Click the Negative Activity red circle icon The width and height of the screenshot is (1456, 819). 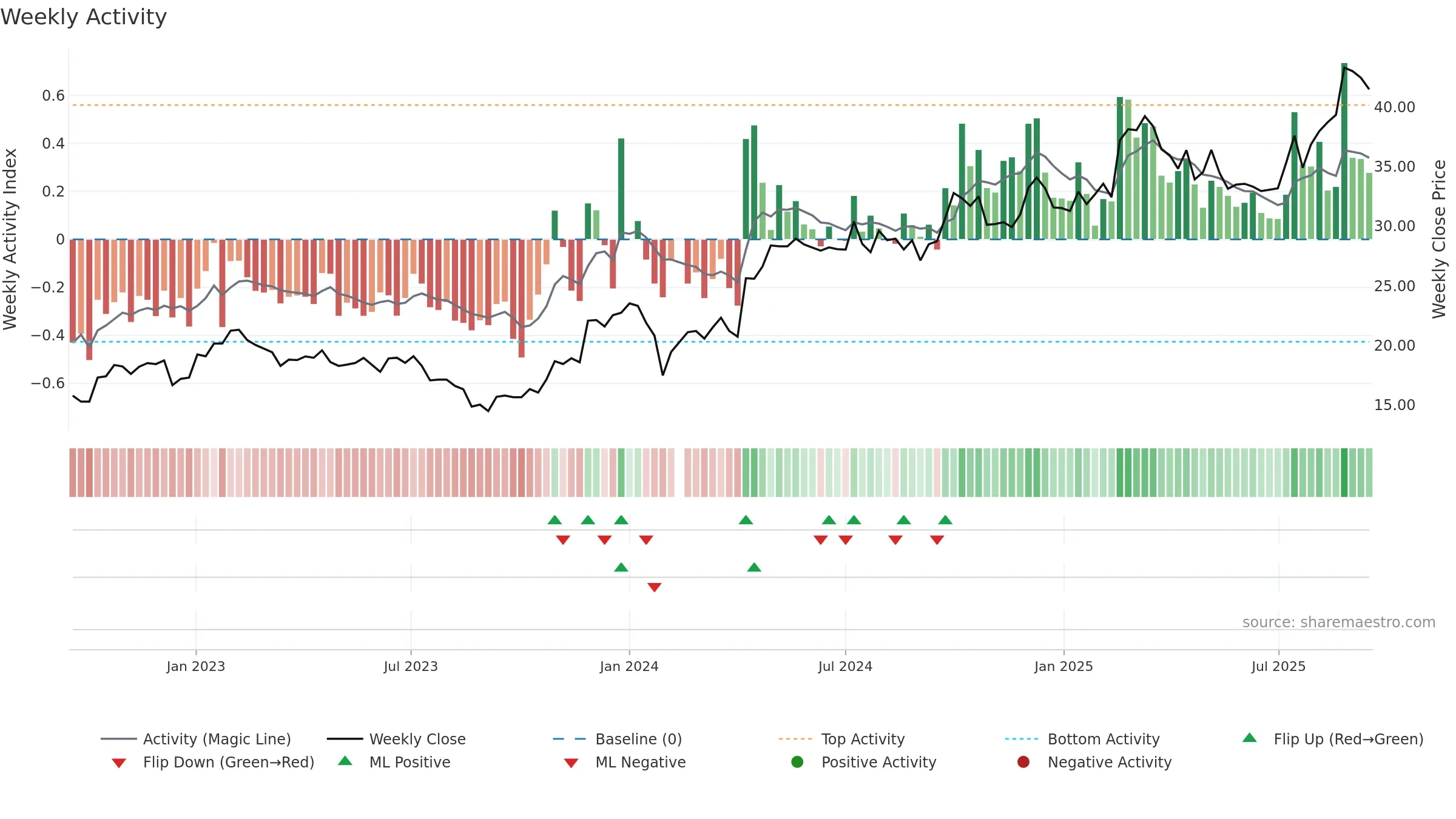[x=1023, y=761]
